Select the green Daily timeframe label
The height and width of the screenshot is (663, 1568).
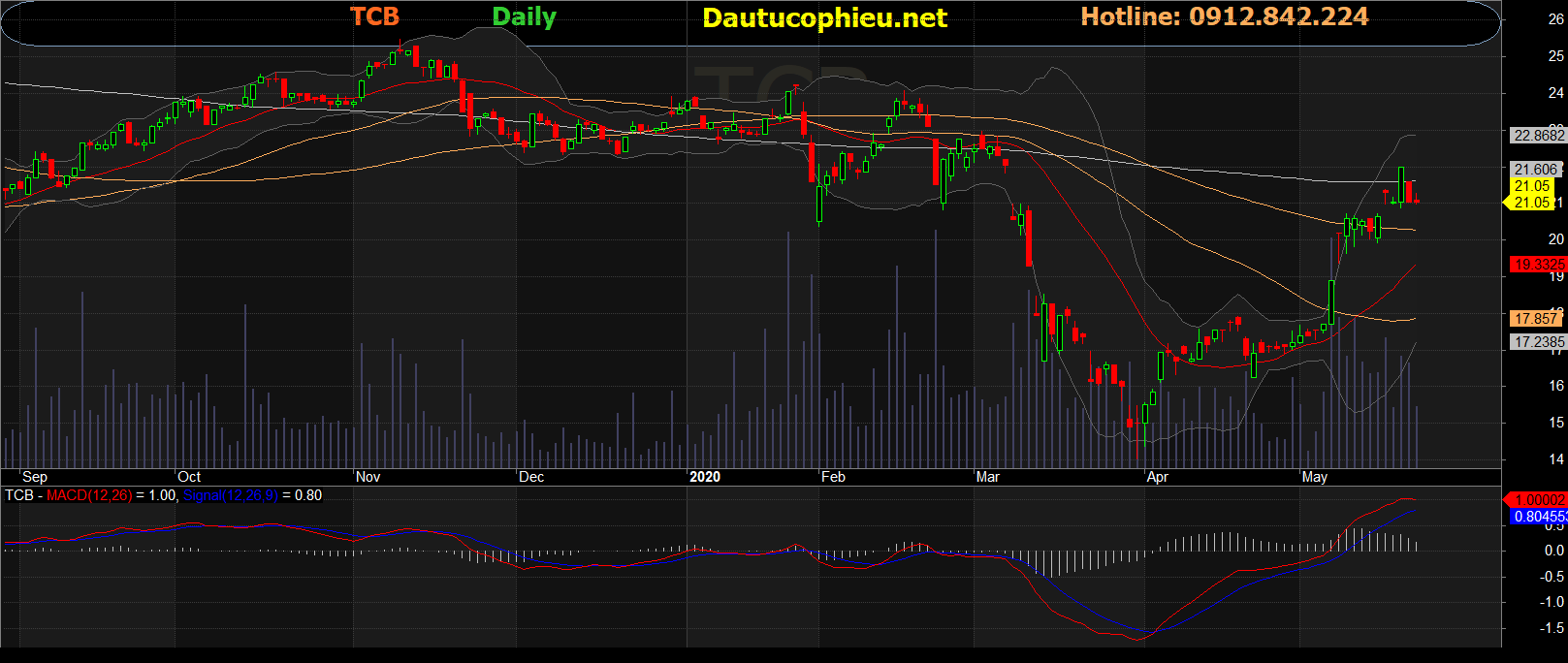coord(524,17)
